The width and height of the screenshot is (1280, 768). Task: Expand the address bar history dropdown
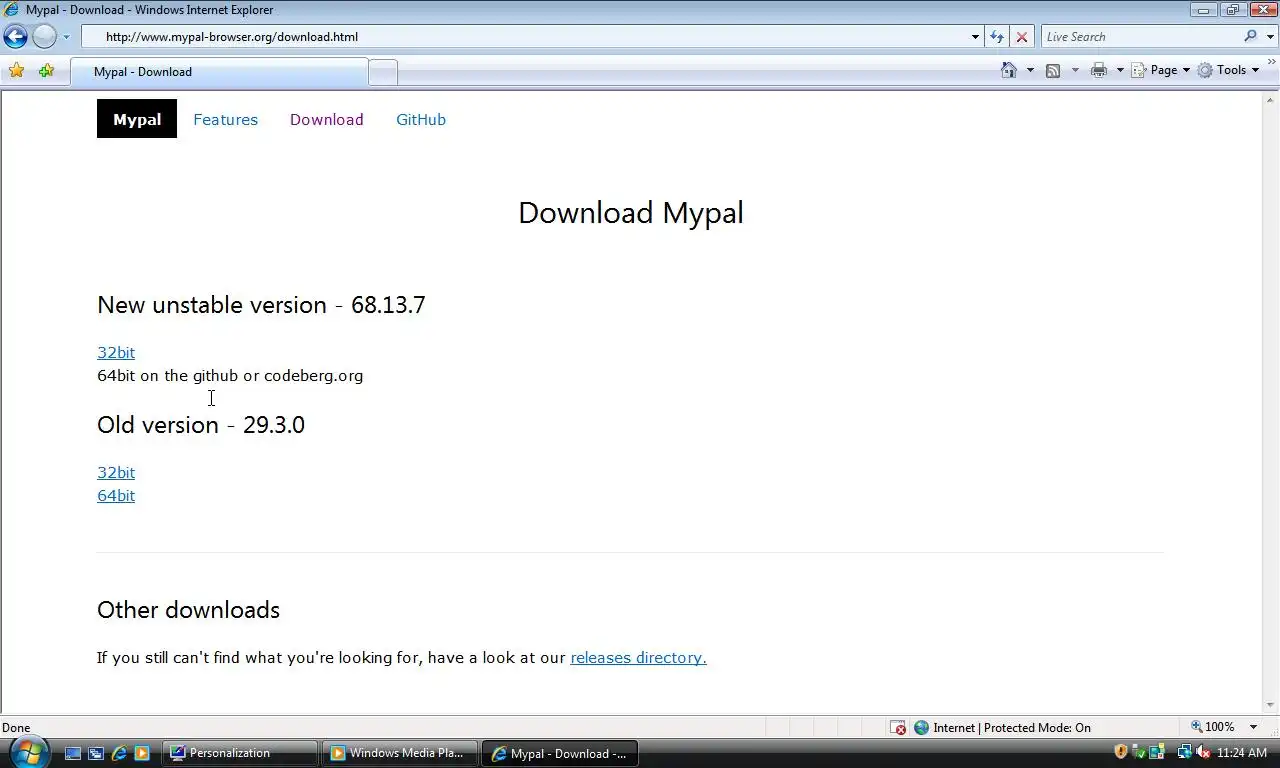coord(975,37)
